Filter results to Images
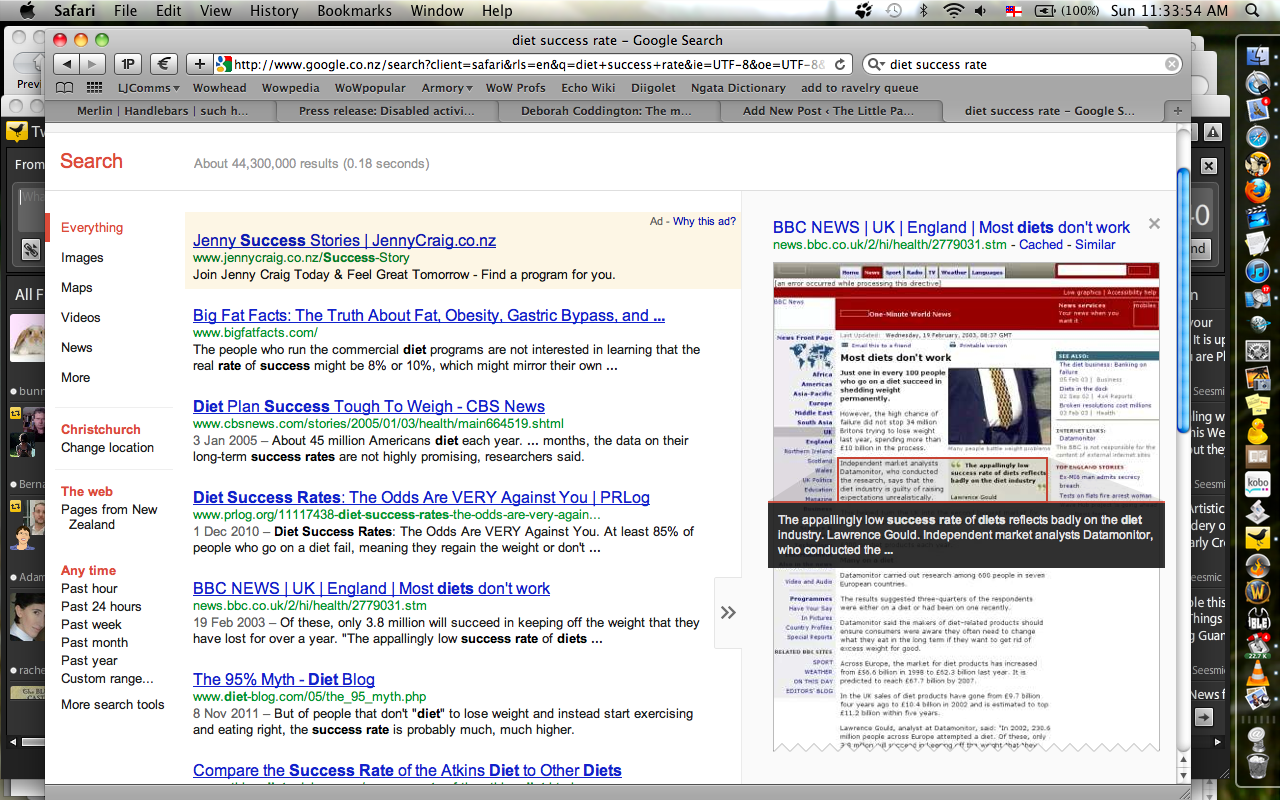This screenshot has height=800, width=1280. point(82,257)
